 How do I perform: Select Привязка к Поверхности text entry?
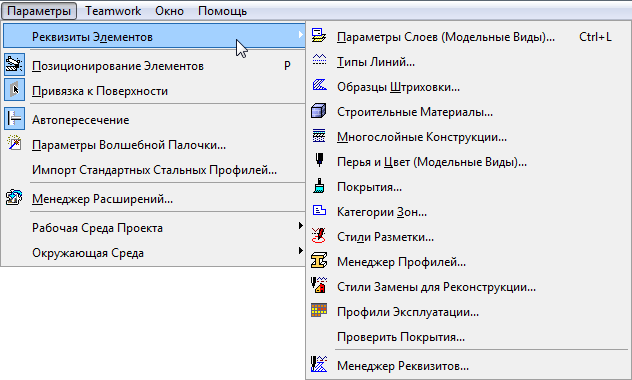click(100, 91)
